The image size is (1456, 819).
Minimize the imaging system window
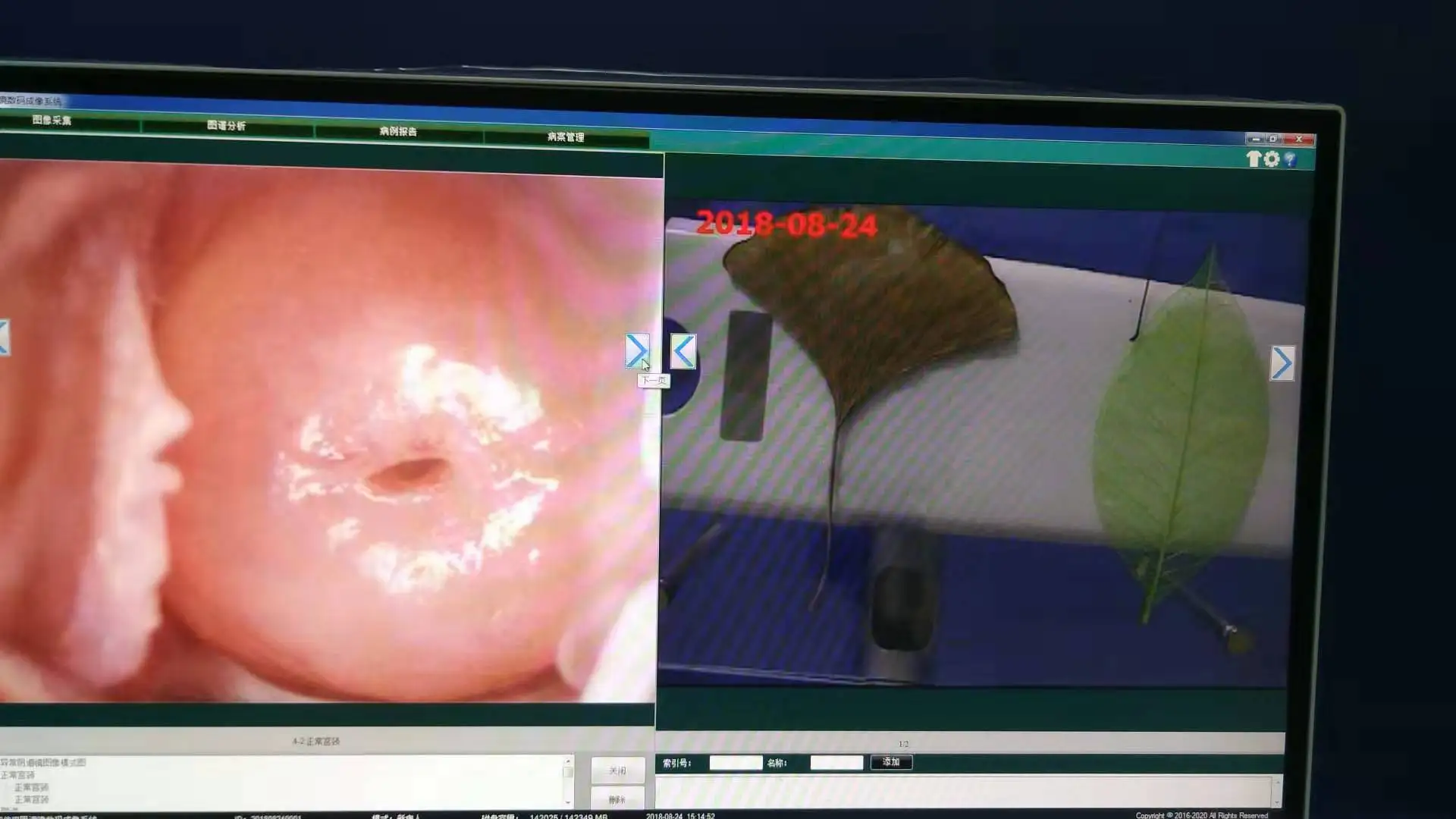click(x=1255, y=139)
